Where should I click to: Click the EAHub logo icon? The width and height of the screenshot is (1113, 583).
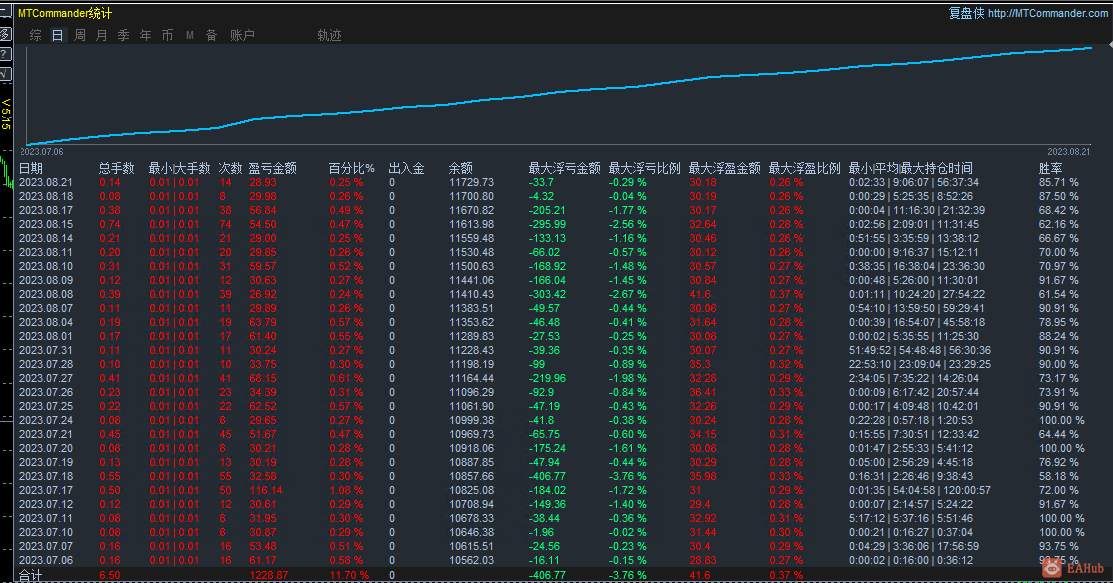click(x=1050, y=567)
